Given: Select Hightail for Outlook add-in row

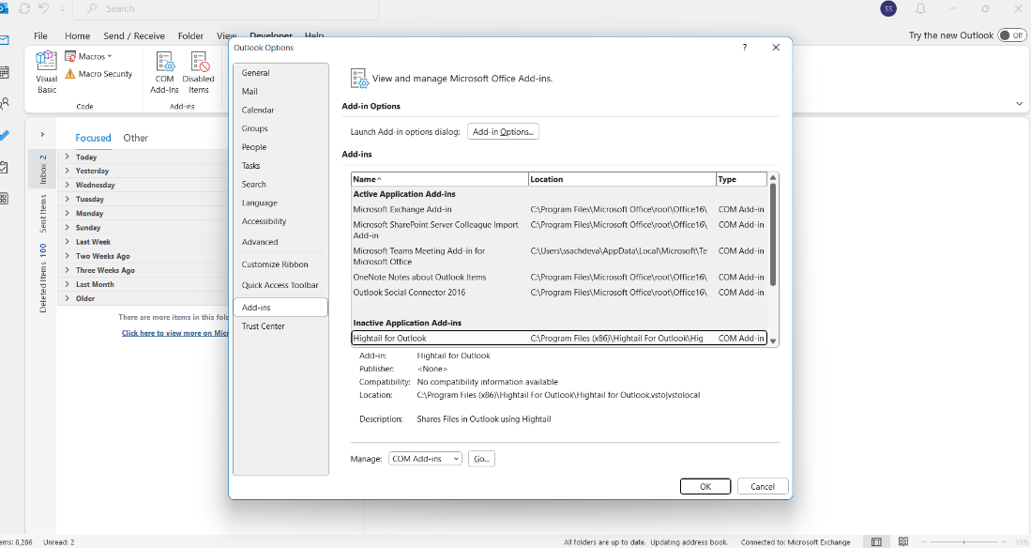Looking at the screenshot, I should pos(559,338).
